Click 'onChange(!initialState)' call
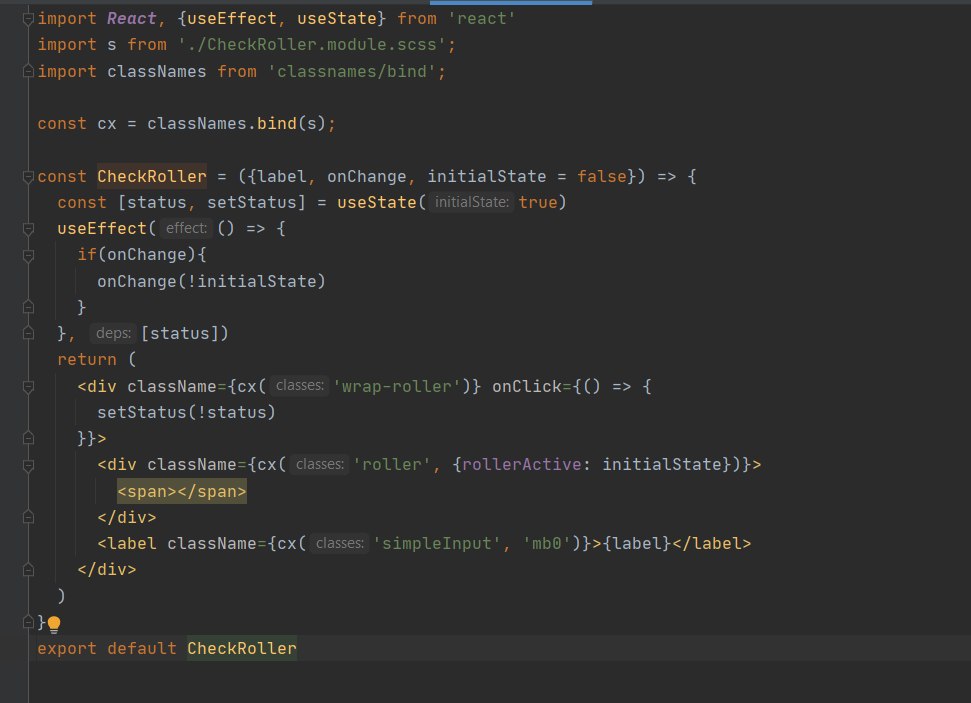This screenshot has height=703, width=971. (211, 281)
